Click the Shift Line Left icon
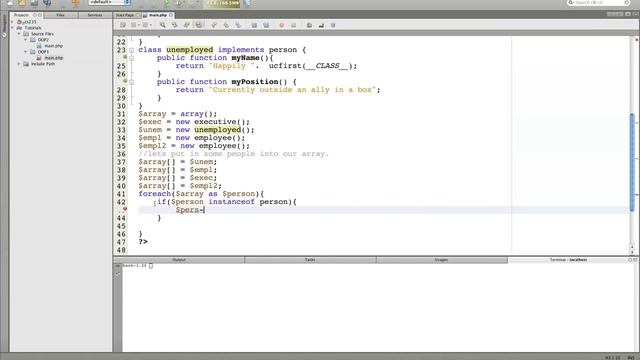The width and height of the screenshot is (640, 360). 254,25
